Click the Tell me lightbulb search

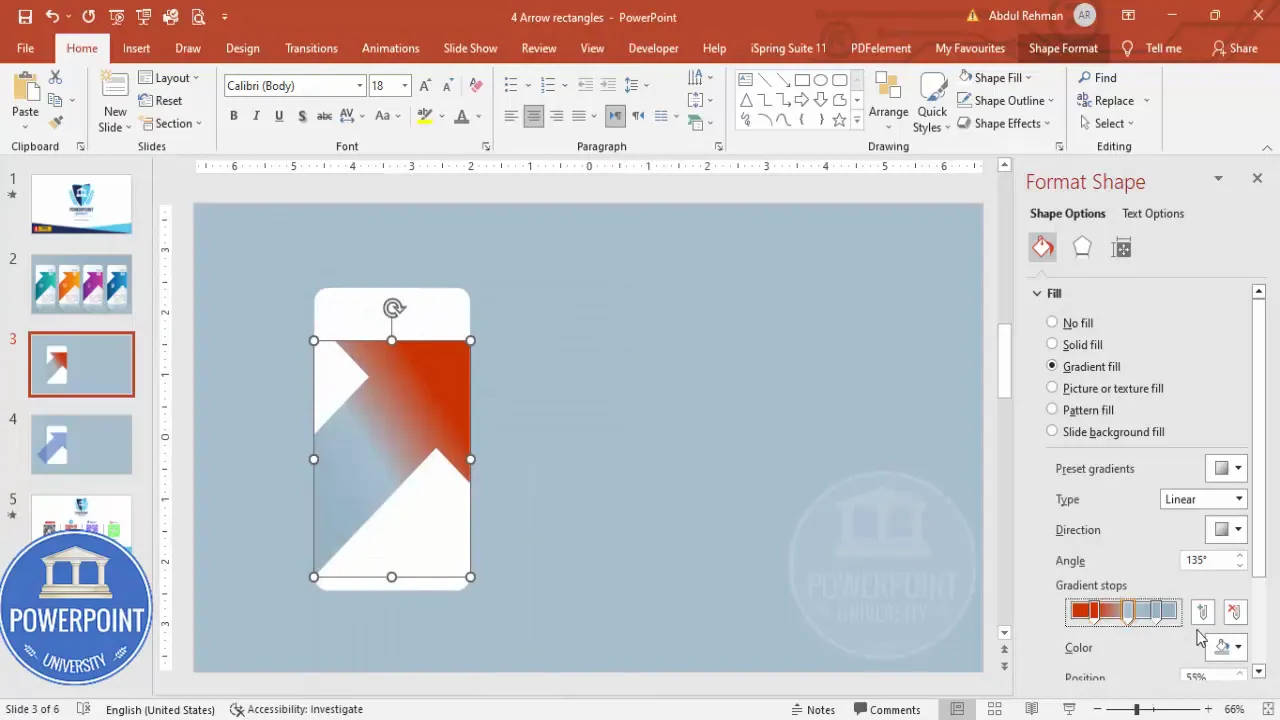[x=1152, y=48]
